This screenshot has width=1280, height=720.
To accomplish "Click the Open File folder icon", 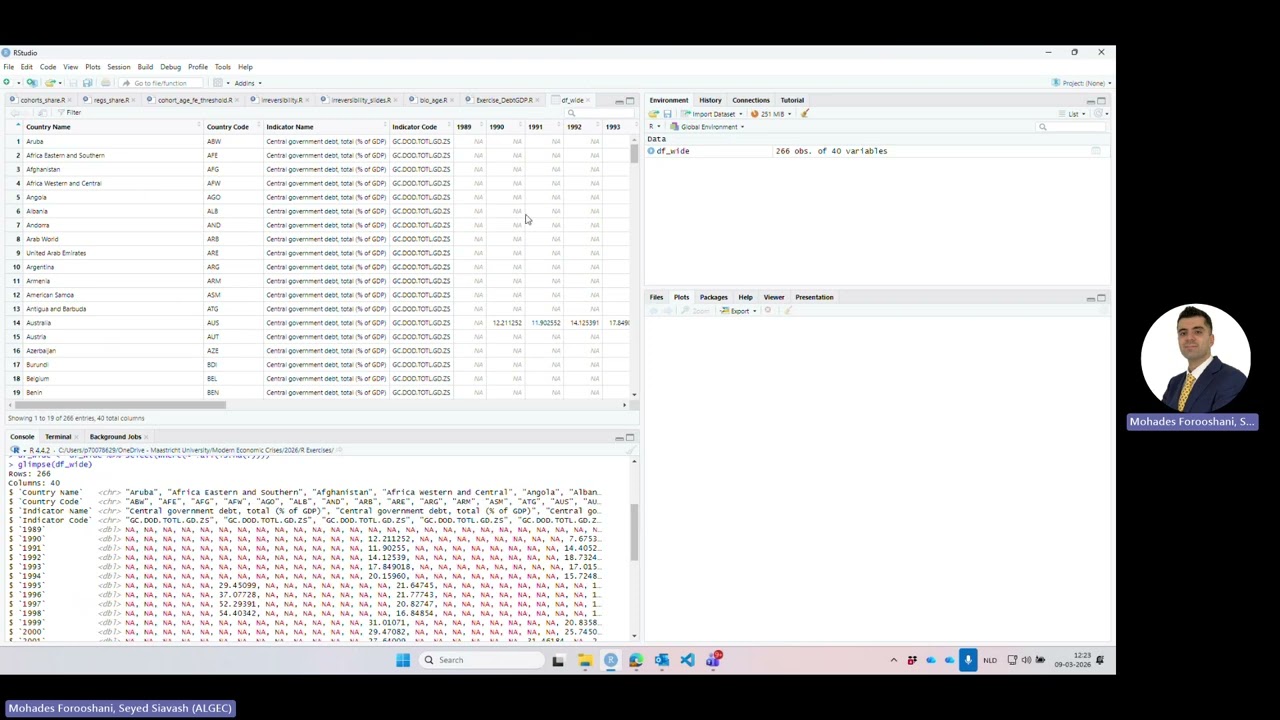I will coord(49,83).
